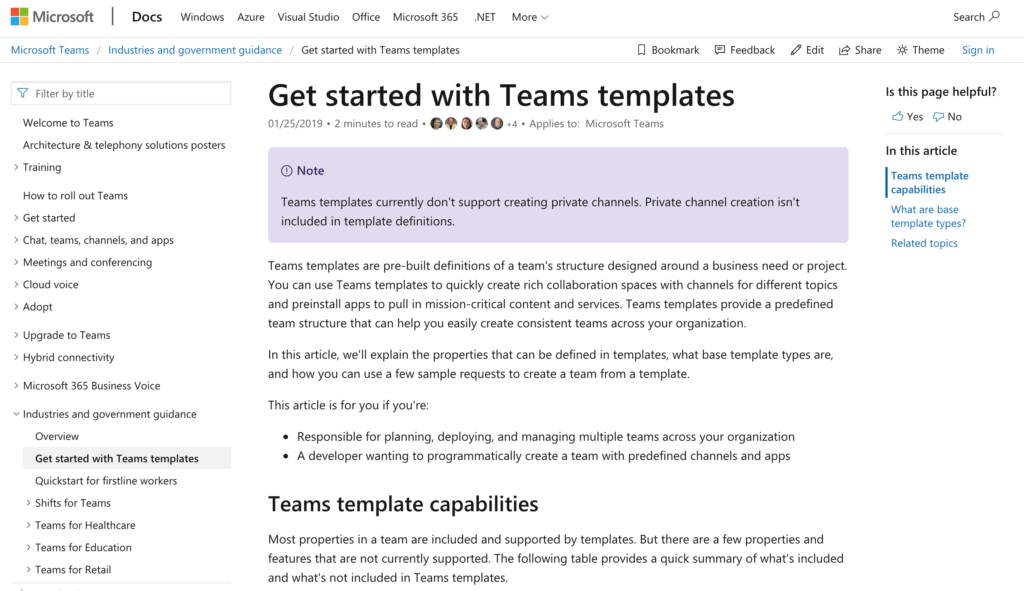Viewport: 1024px width, 591px height.
Task: Click the Edit pencil icon
Action: click(795, 50)
